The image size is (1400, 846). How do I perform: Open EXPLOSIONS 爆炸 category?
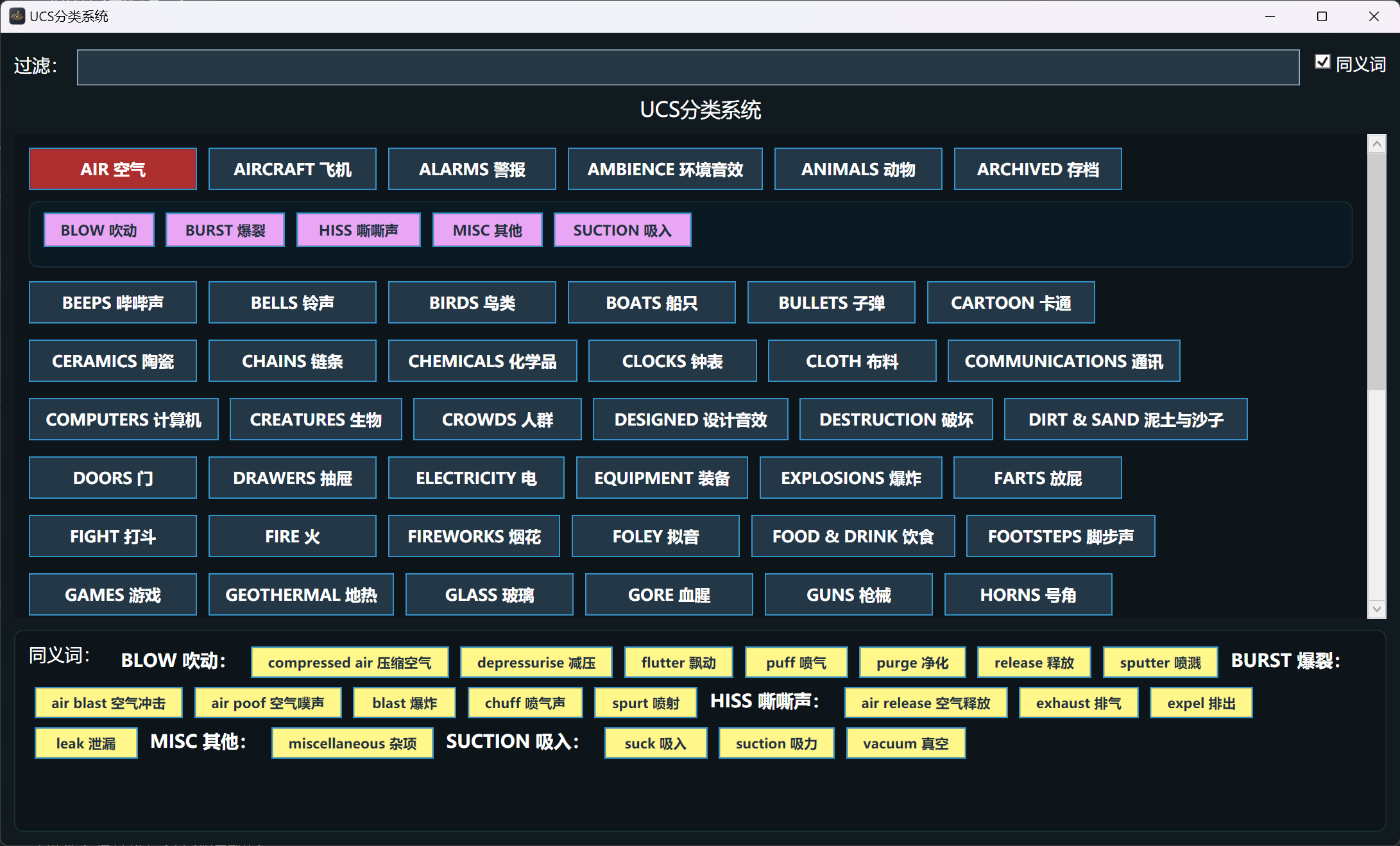[x=851, y=478]
